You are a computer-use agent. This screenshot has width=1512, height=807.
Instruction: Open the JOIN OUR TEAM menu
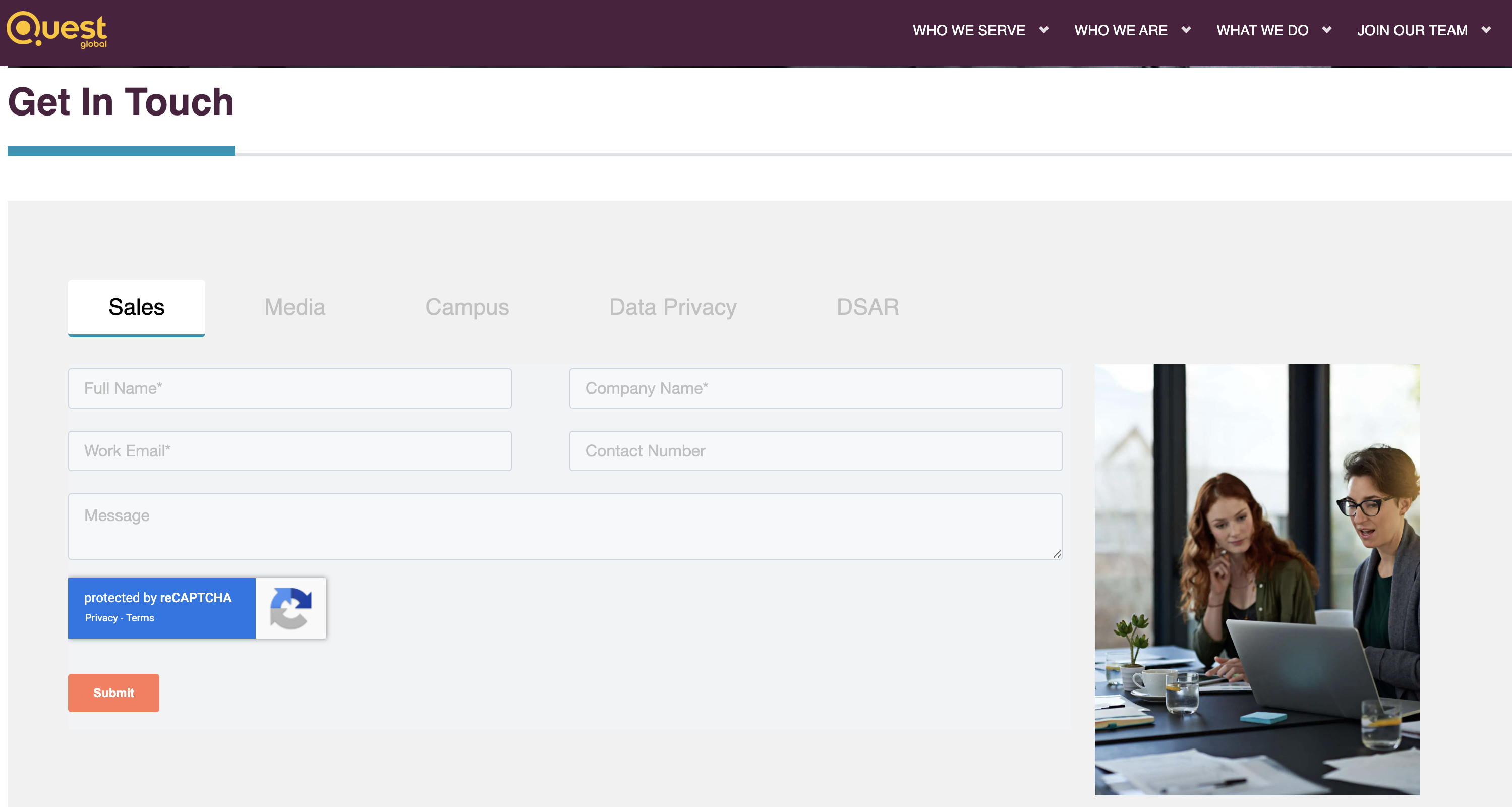click(x=1412, y=30)
